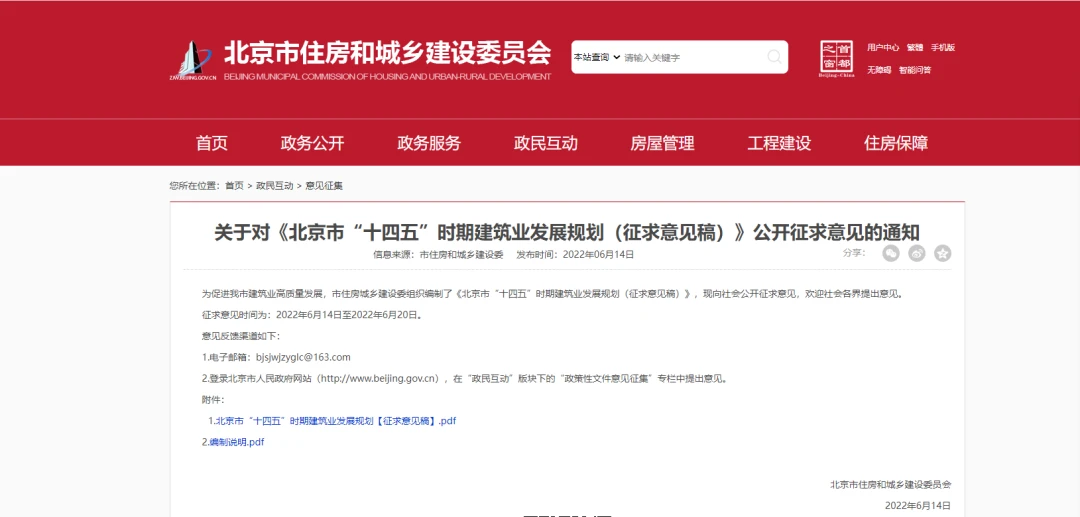This screenshot has height=517, width=1080.
Task: Open 智能问答 smart Q&A link
Action: click(915, 70)
